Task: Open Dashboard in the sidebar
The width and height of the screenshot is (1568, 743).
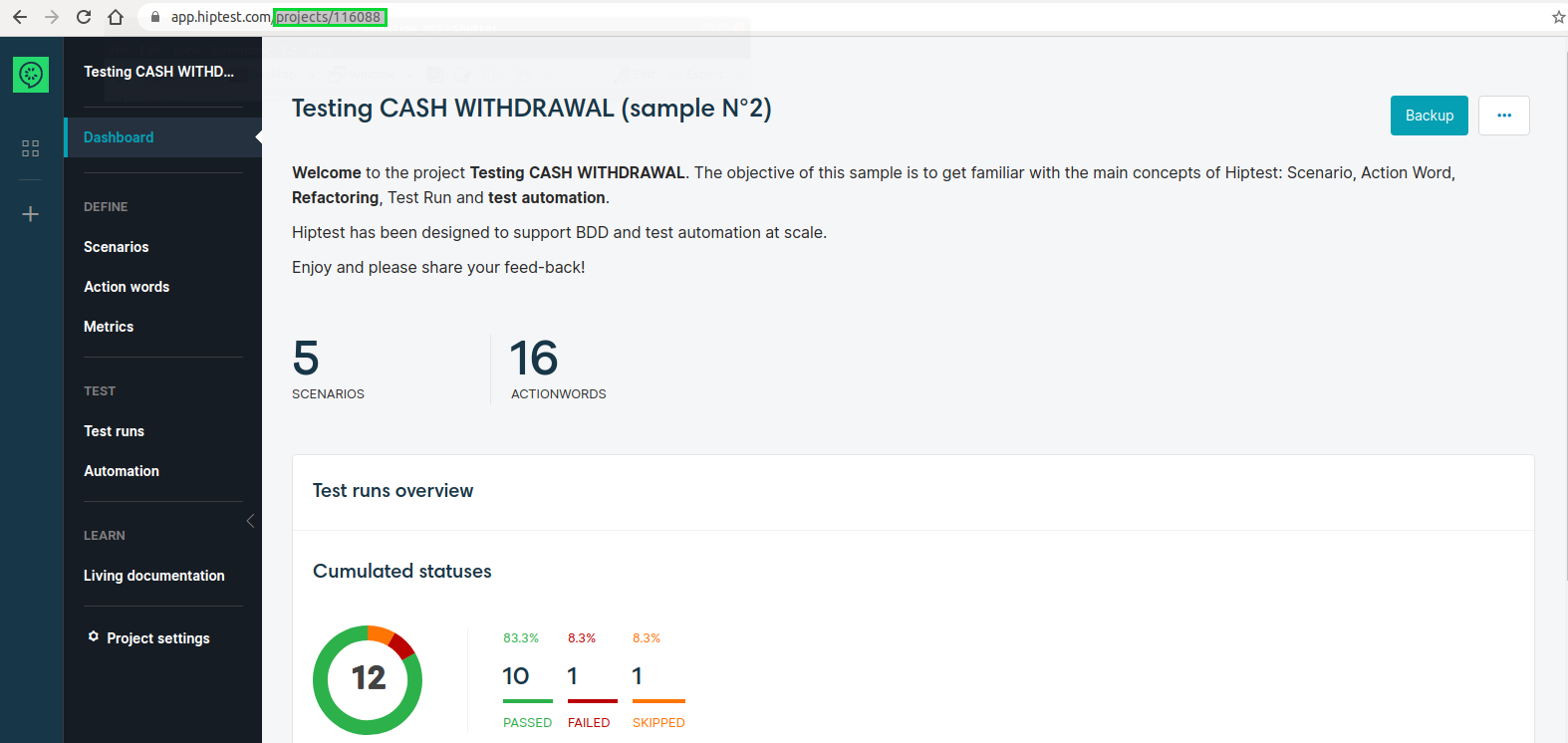Action: [119, 137]
